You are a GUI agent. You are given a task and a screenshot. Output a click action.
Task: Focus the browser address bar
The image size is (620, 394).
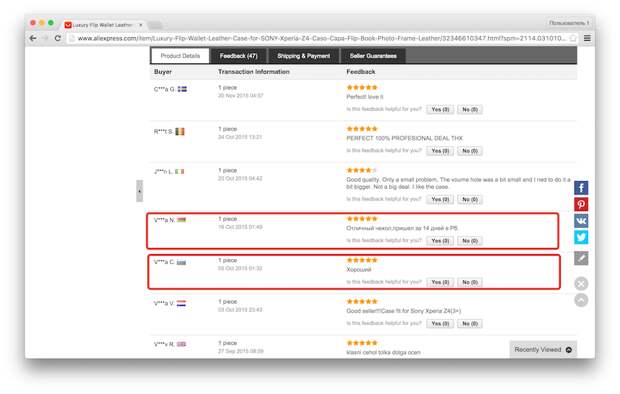coord(320,38)
